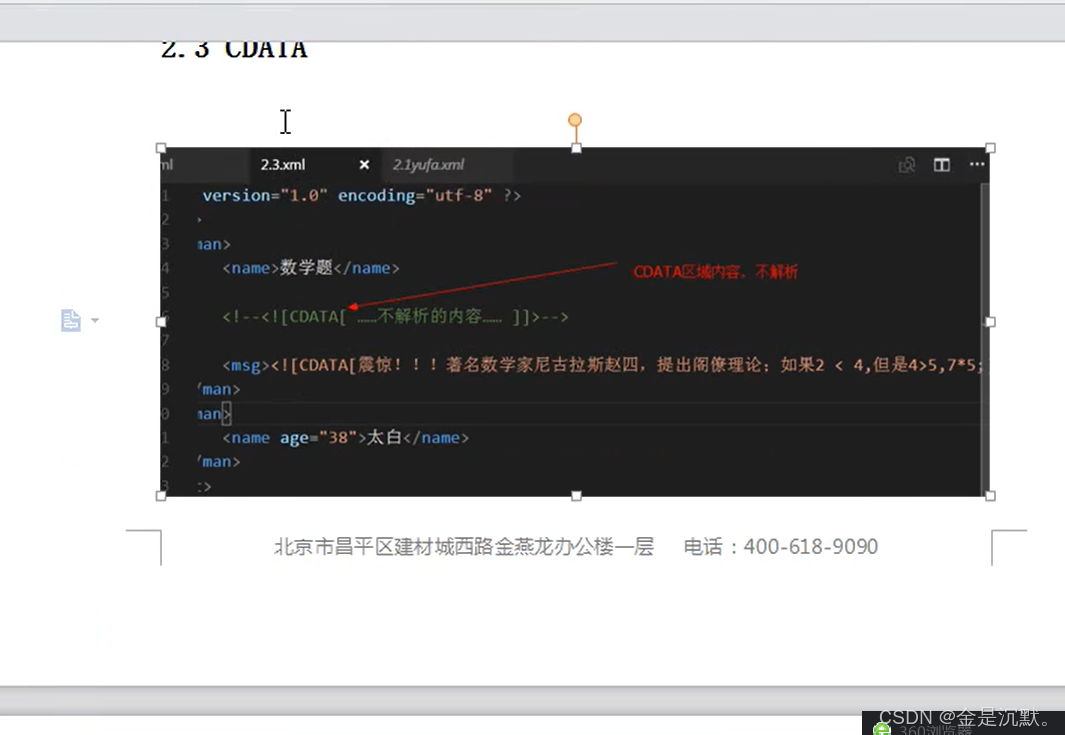The width and height of the screenshot is (1065, 735).
Task: Click the bottom-right corner handle of the picture
Action: pos(990,496)
